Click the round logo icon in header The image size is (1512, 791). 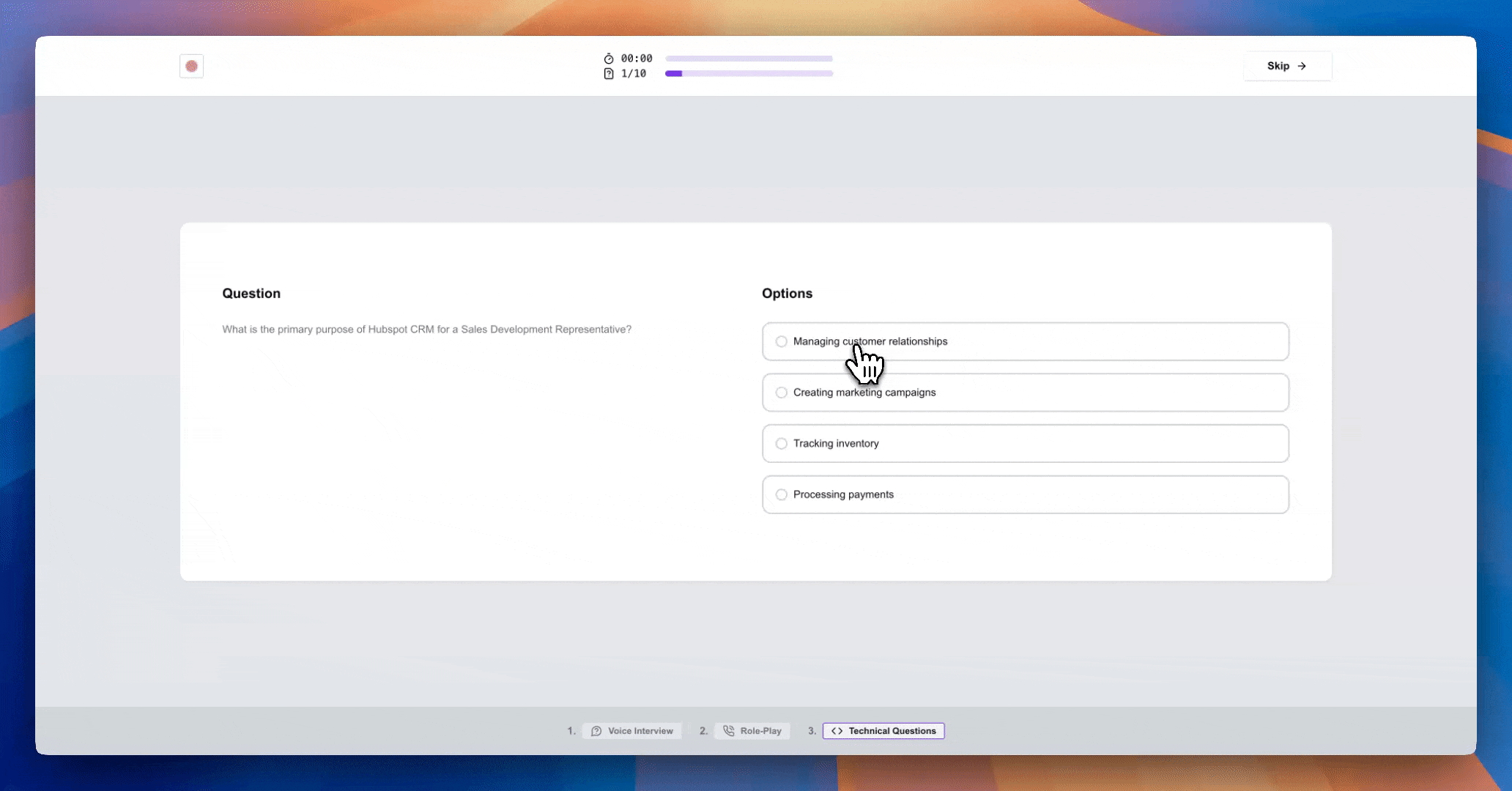(191, 66)
